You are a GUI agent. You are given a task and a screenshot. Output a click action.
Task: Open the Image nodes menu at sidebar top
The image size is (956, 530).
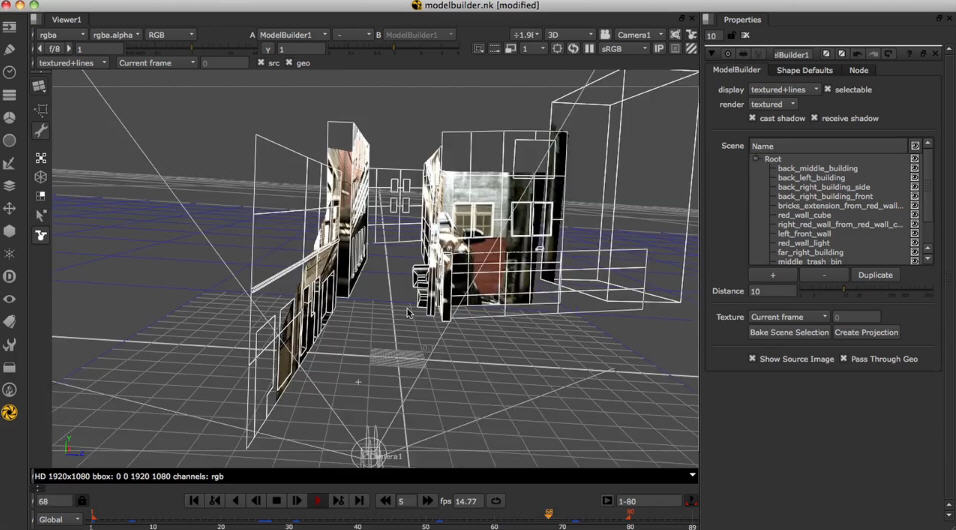[10, 27]
